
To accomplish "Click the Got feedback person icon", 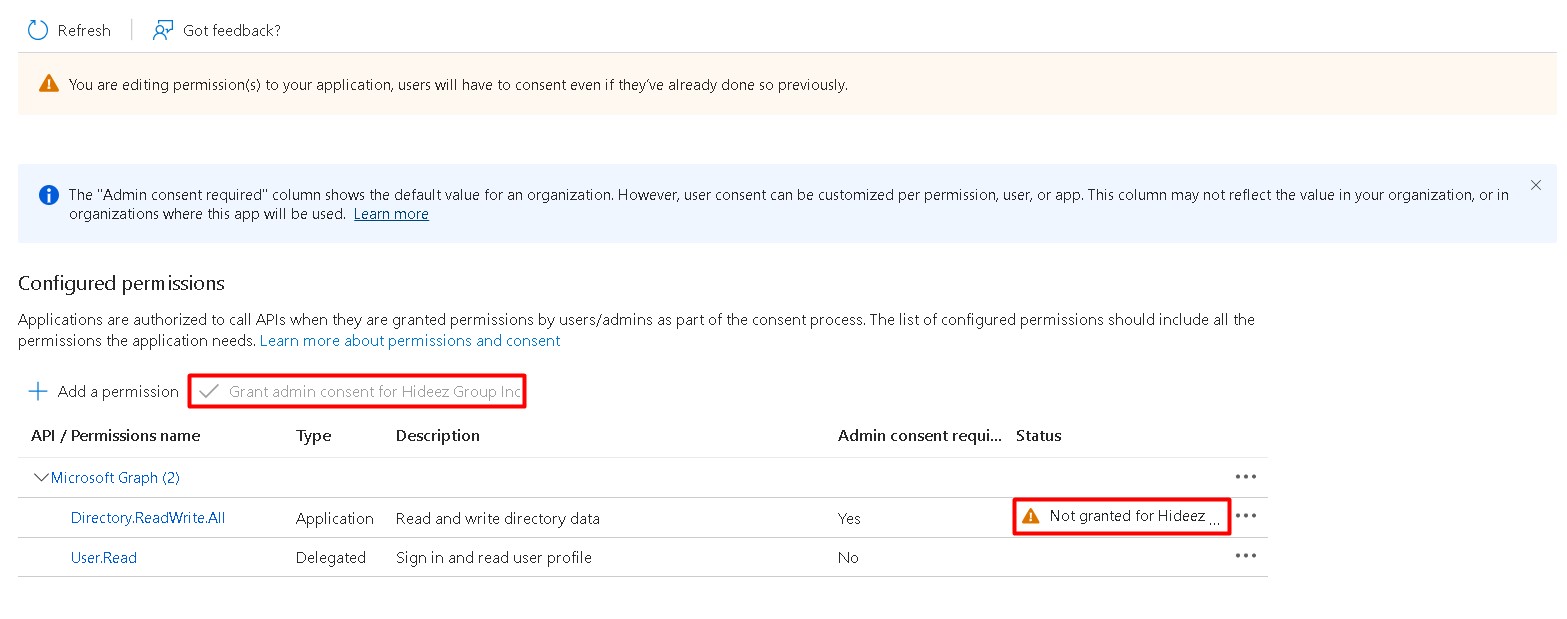I will tap(163, 30).
